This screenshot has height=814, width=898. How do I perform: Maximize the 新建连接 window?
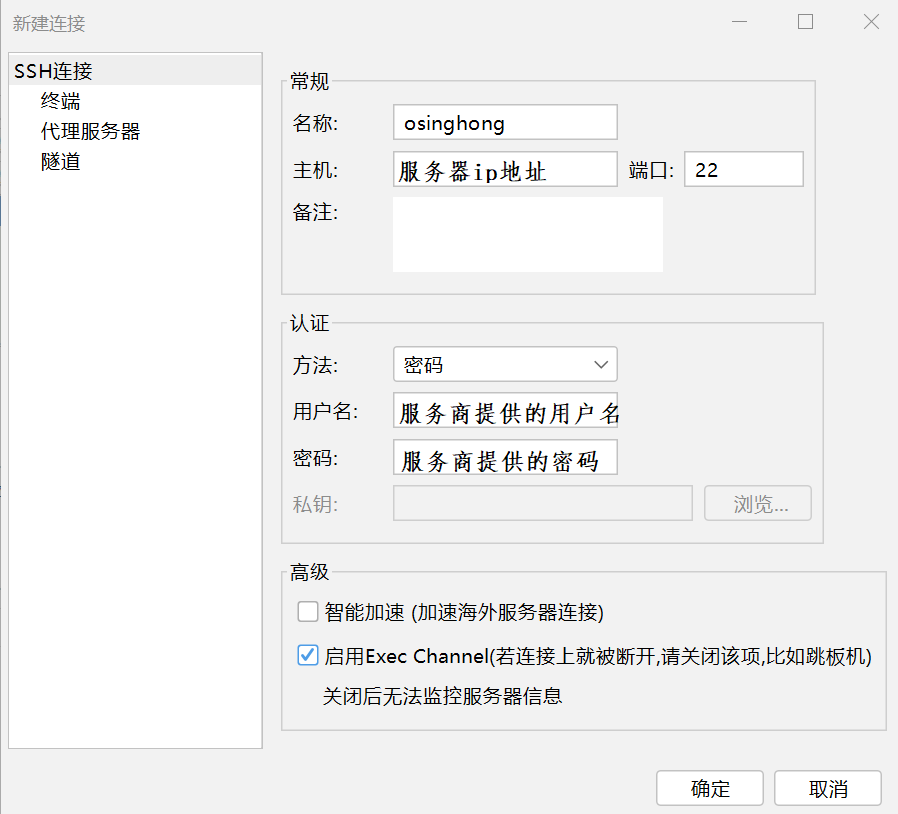(805, 22)
